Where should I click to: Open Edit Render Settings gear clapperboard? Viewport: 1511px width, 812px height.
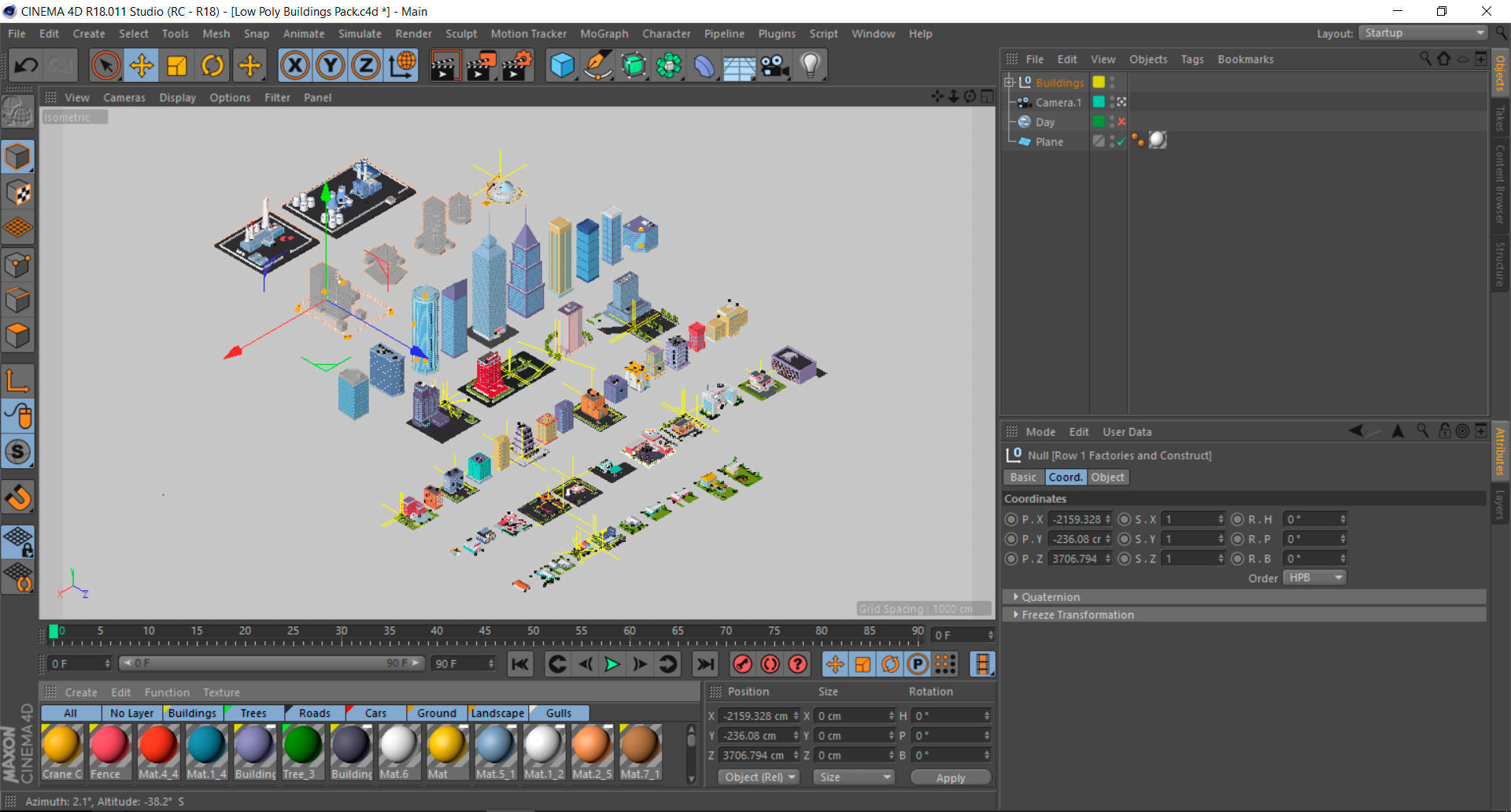click(517, 65)
